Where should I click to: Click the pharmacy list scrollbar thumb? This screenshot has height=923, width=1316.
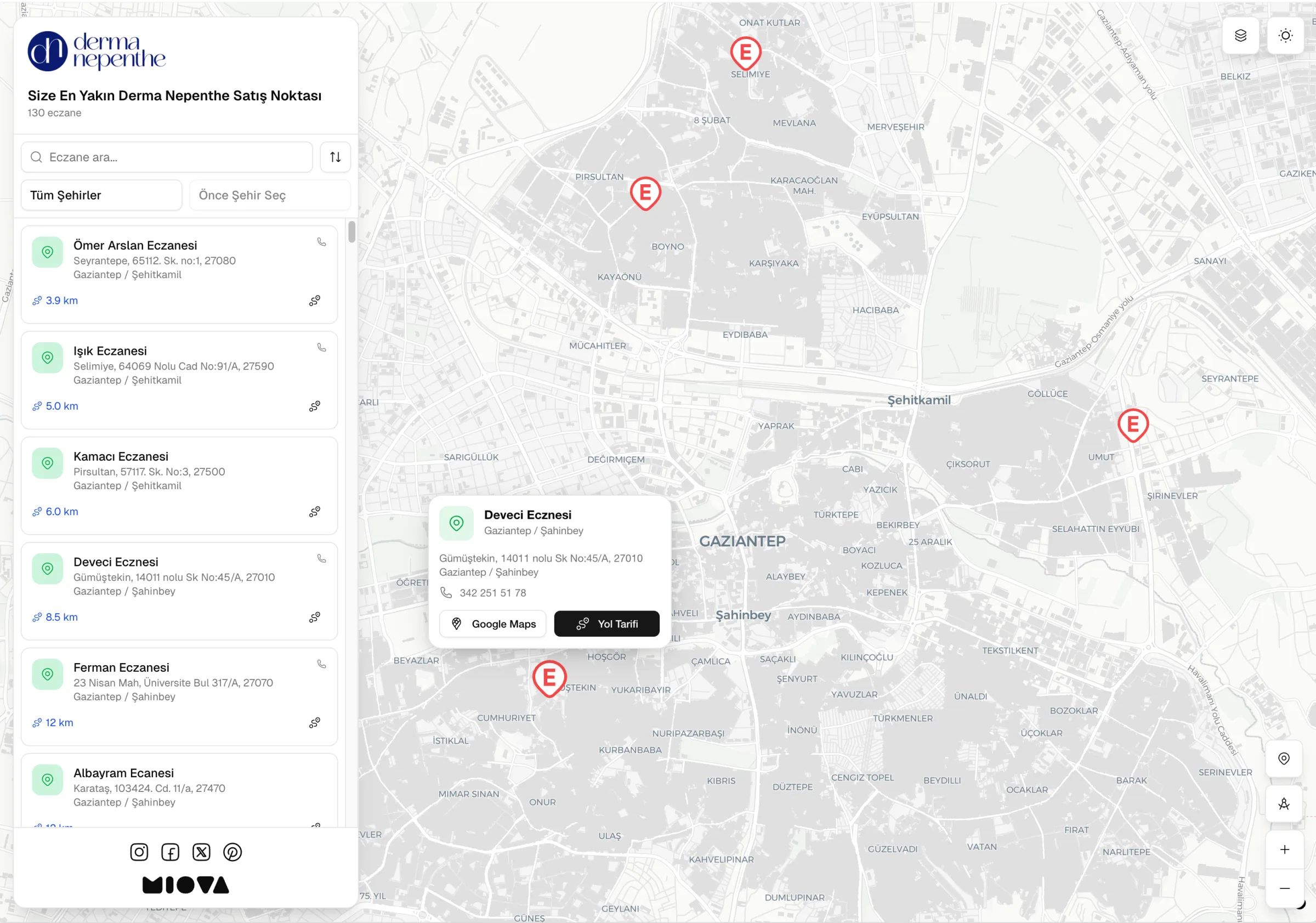point(352,231)
